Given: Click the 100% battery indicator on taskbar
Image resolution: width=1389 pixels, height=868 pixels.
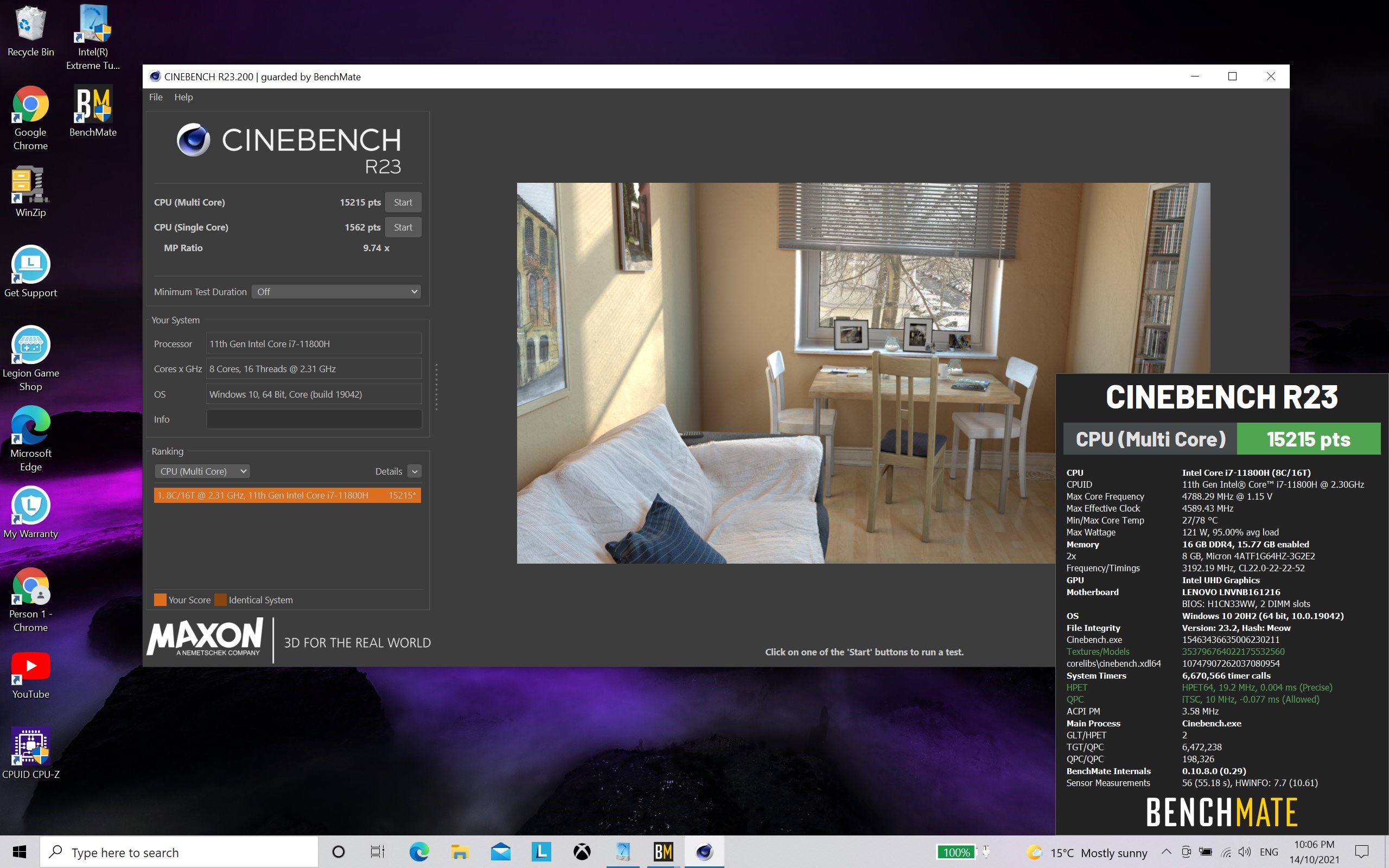Looking at the screenshot, I should 956,852.
